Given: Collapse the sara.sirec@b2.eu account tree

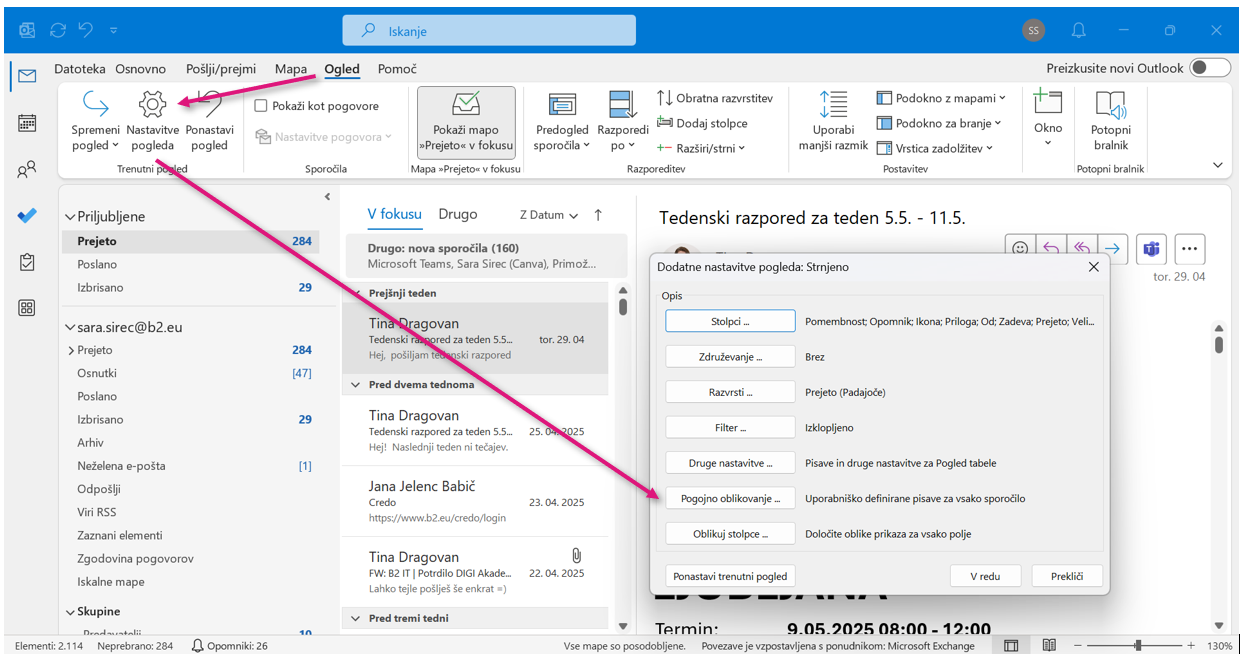Looking at the screenshot, I should (x=69, y=327).
